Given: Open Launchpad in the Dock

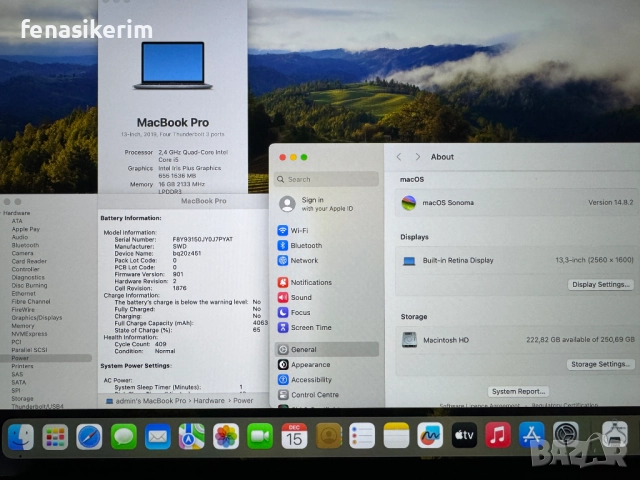Looking at the screenshot, I should point(55,436).
